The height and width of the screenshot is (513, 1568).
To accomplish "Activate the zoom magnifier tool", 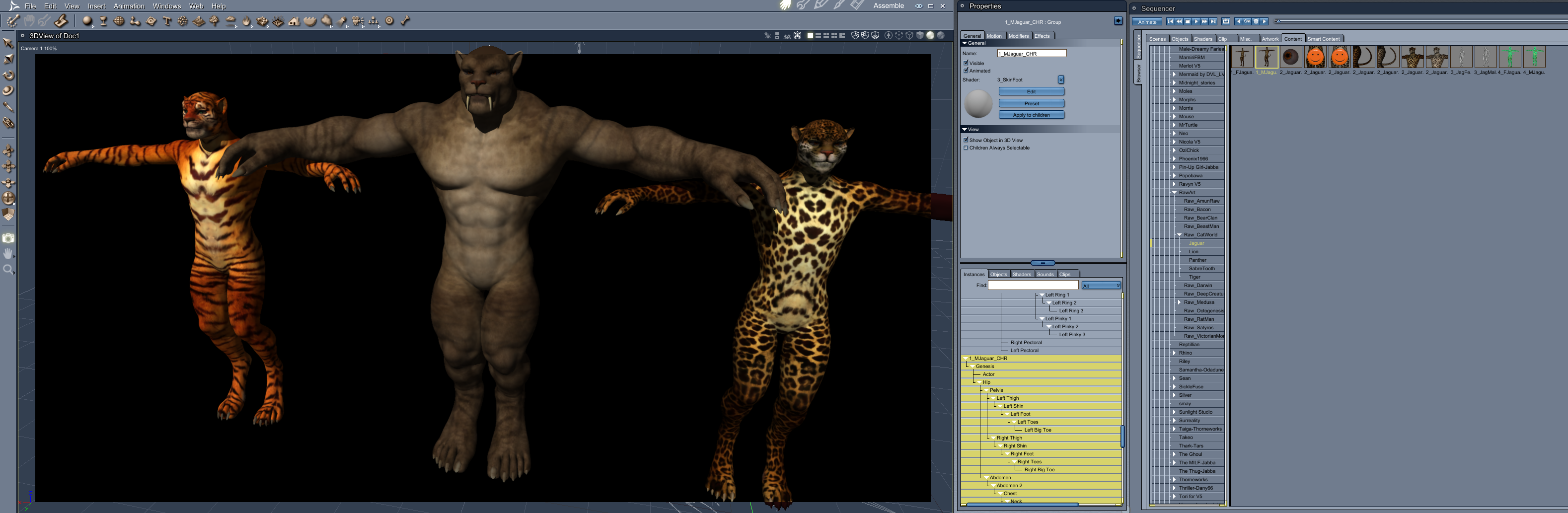I will [x=8, y=270].
